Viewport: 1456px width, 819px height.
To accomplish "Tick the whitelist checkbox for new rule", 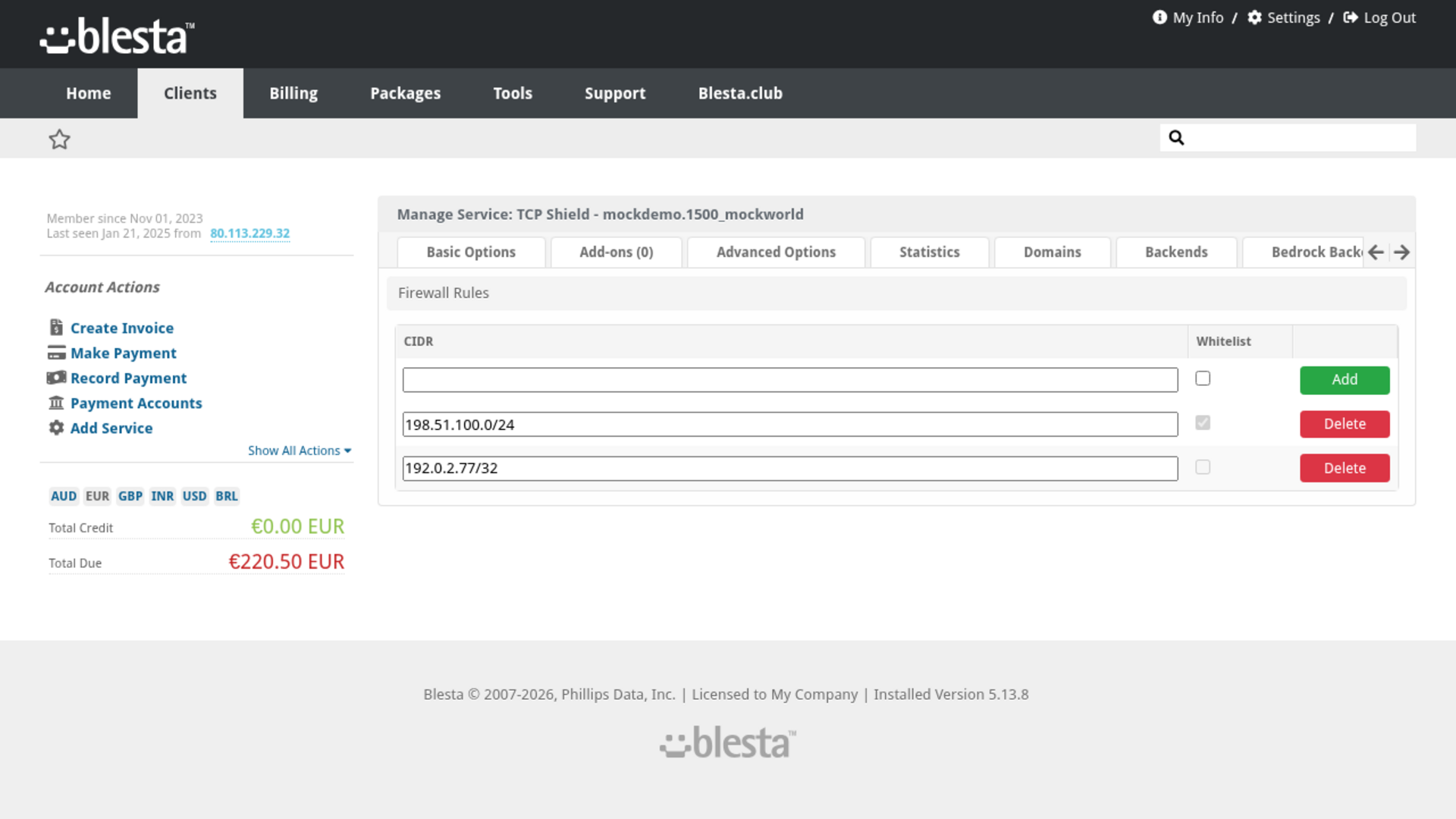I will [x=1203, y=378].
